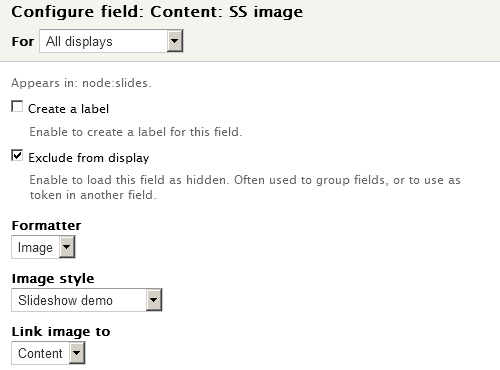
Task: Click 'Enable to load this field as hidden' description
Action: (245, 187)
